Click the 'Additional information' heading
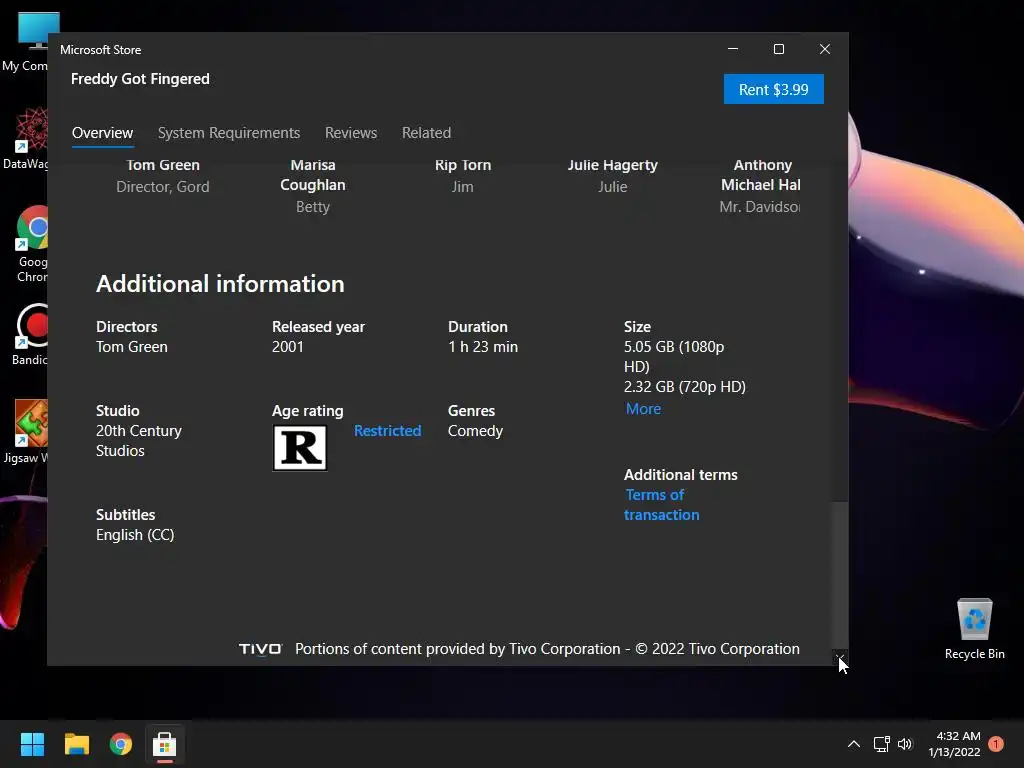The width and height of the screenshot is (1024, 768). pyautogui.click(x=220, y=284)
